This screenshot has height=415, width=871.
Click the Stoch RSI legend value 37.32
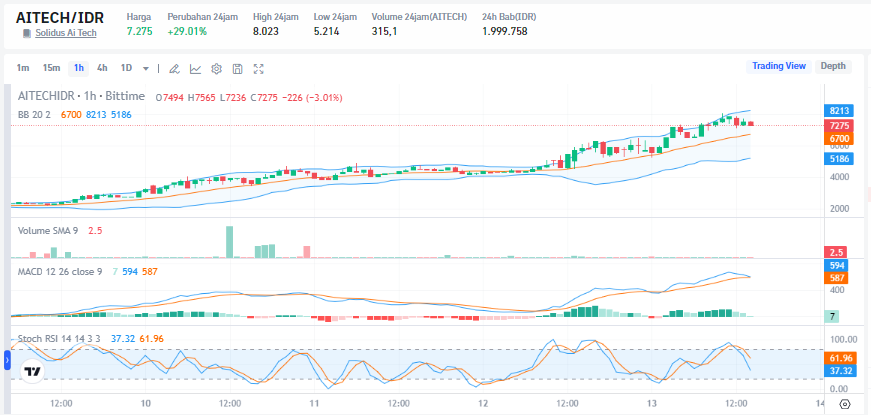(x=123, y=338)
